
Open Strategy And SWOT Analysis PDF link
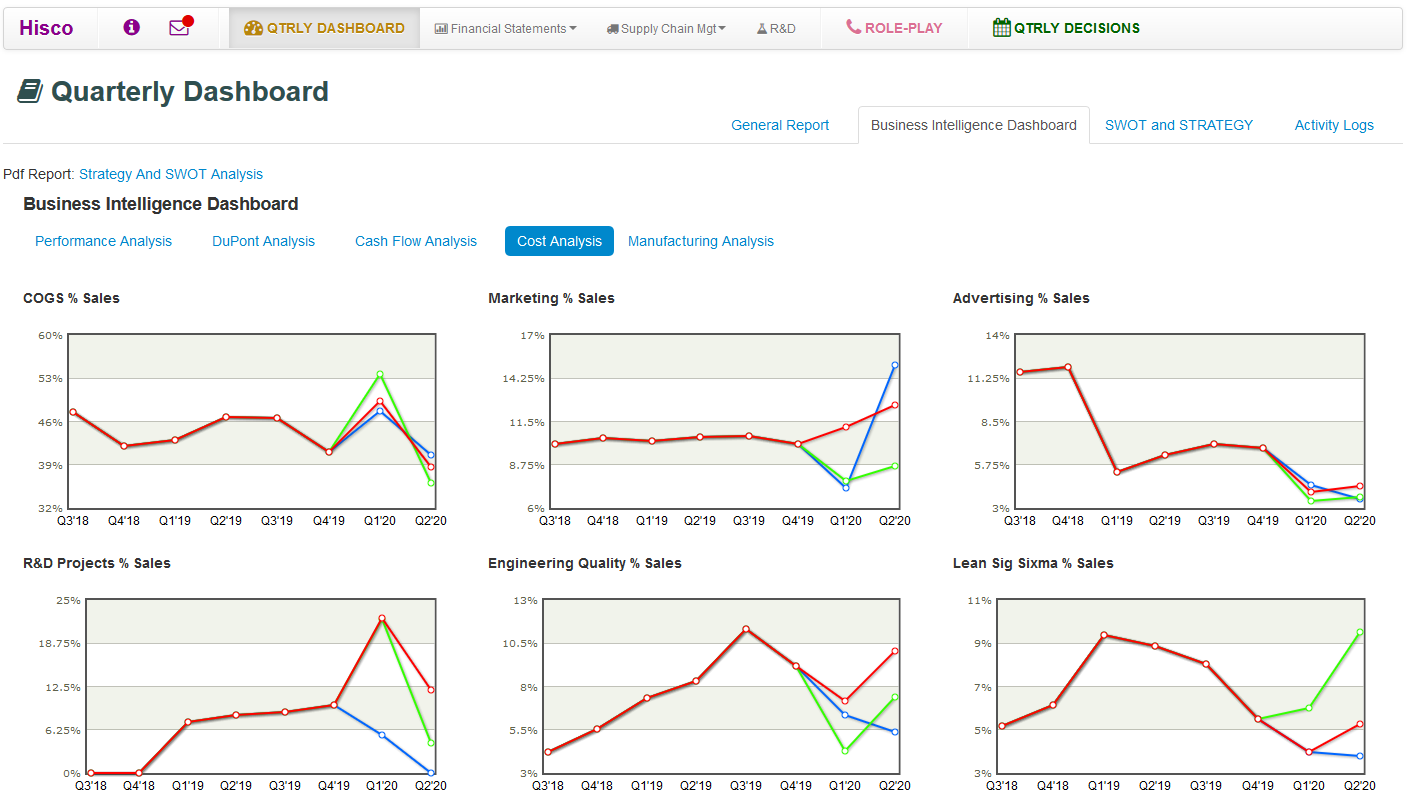tap(171, 174)
